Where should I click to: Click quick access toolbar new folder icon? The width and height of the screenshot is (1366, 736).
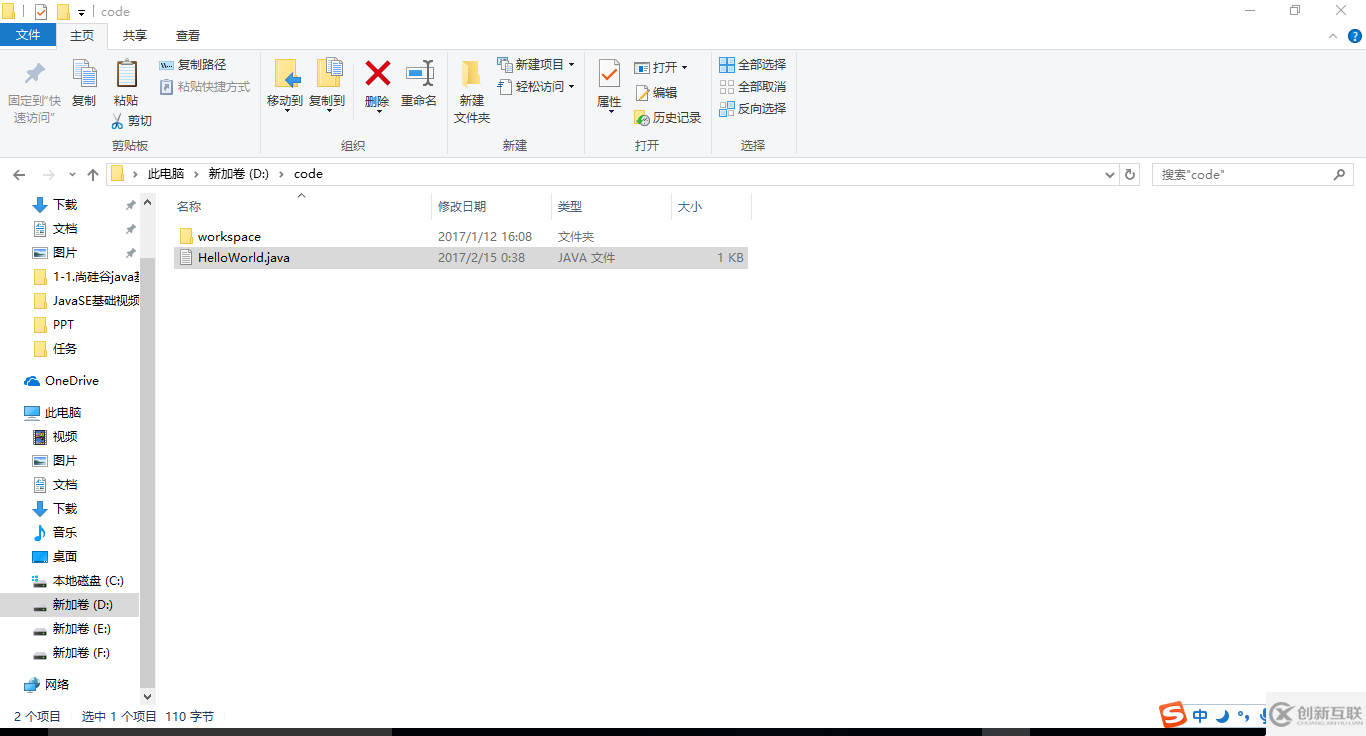[x=63, y=12]
